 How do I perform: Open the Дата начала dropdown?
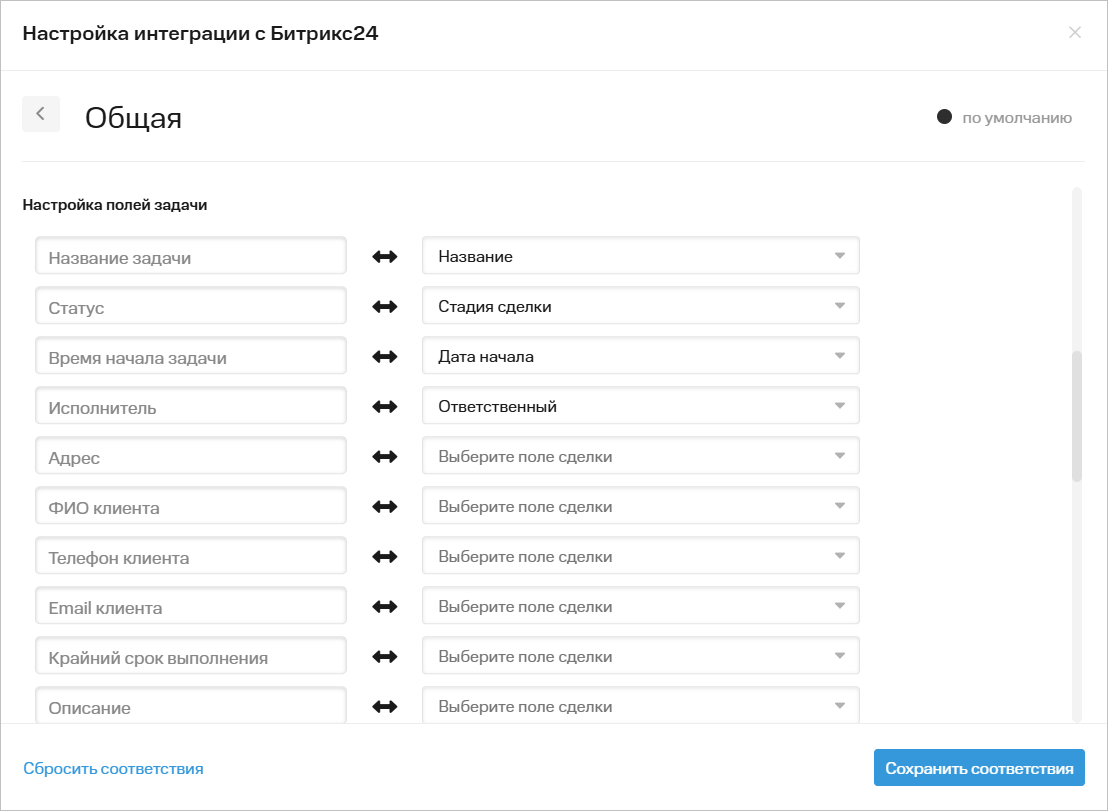(x=640, y=356)
